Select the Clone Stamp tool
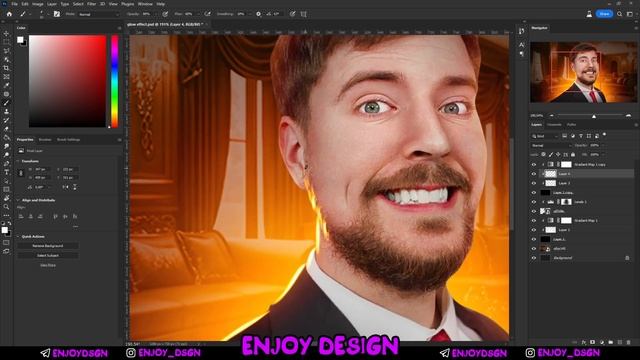 coord(6,111)
